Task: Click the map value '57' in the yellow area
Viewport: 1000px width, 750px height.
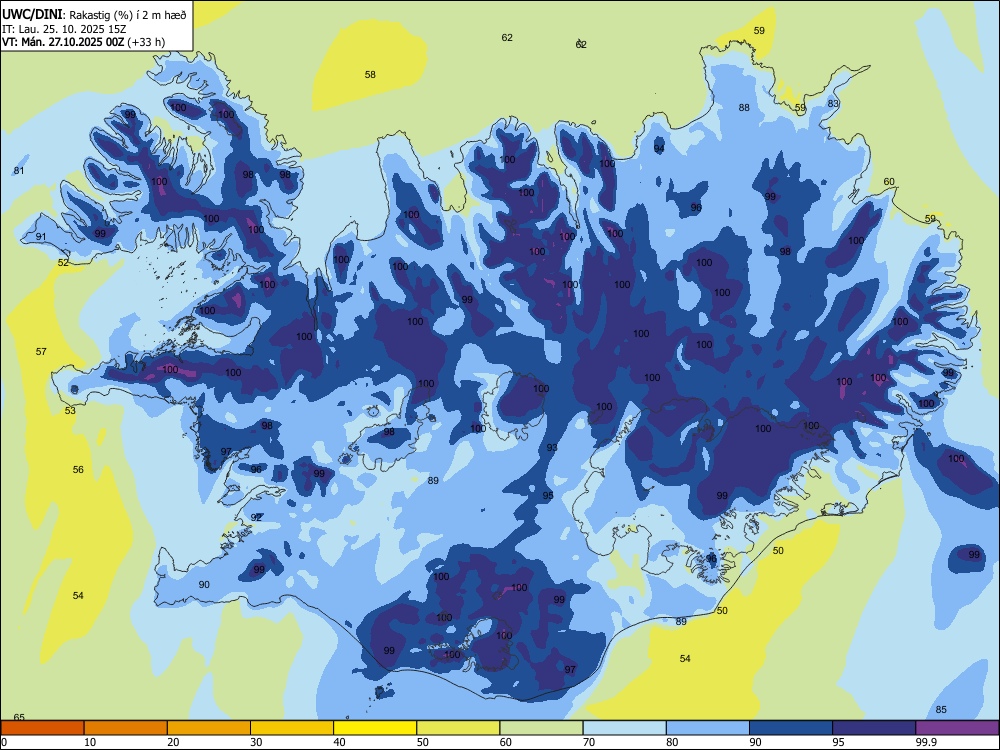Action: pos(41,351)
